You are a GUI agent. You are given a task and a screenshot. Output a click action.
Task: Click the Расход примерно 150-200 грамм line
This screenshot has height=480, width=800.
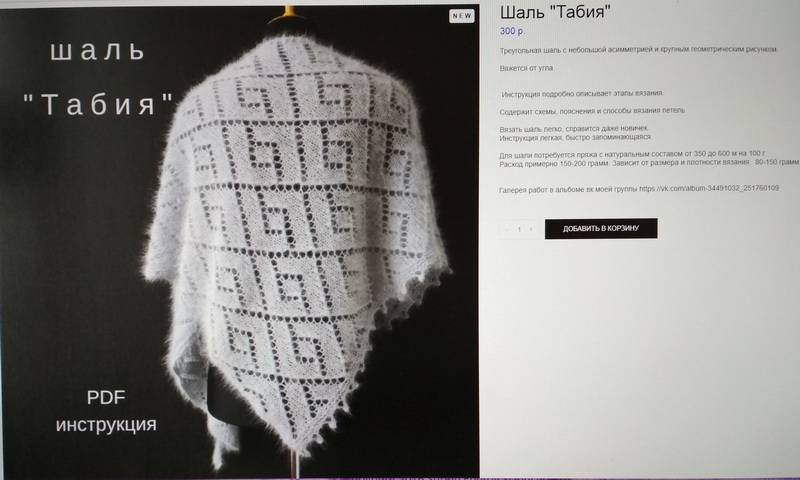pyautogui.click(x=649, y=163)
